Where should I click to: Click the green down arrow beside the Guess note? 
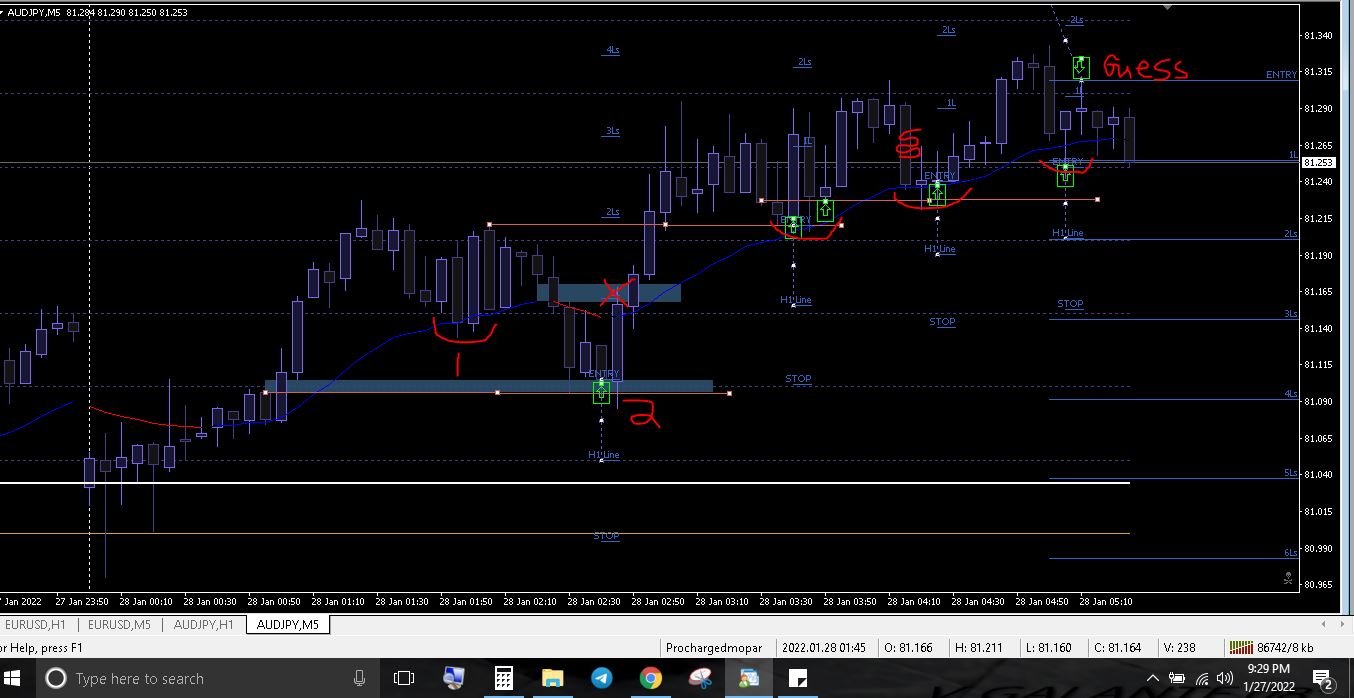pos(1081,68)
